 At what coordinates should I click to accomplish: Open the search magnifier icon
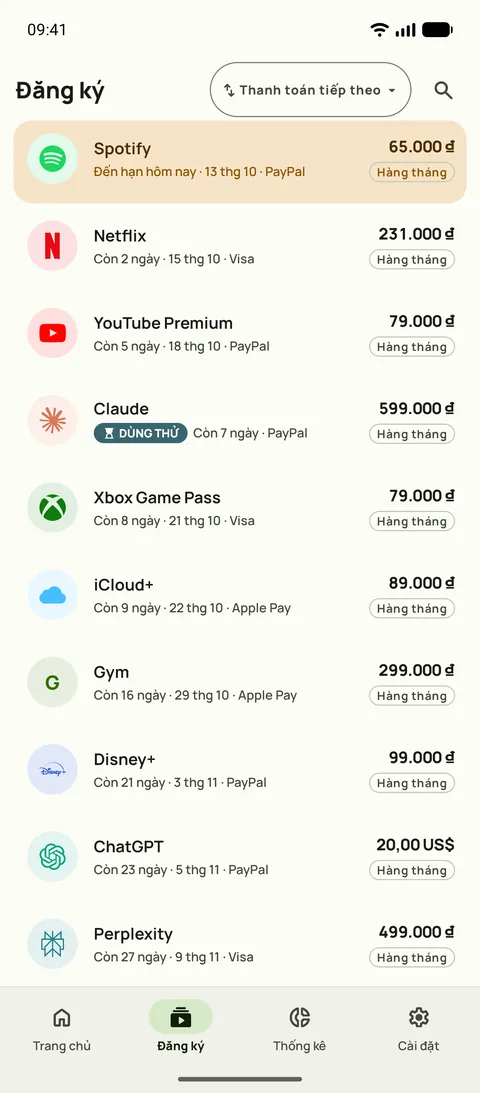443,90
